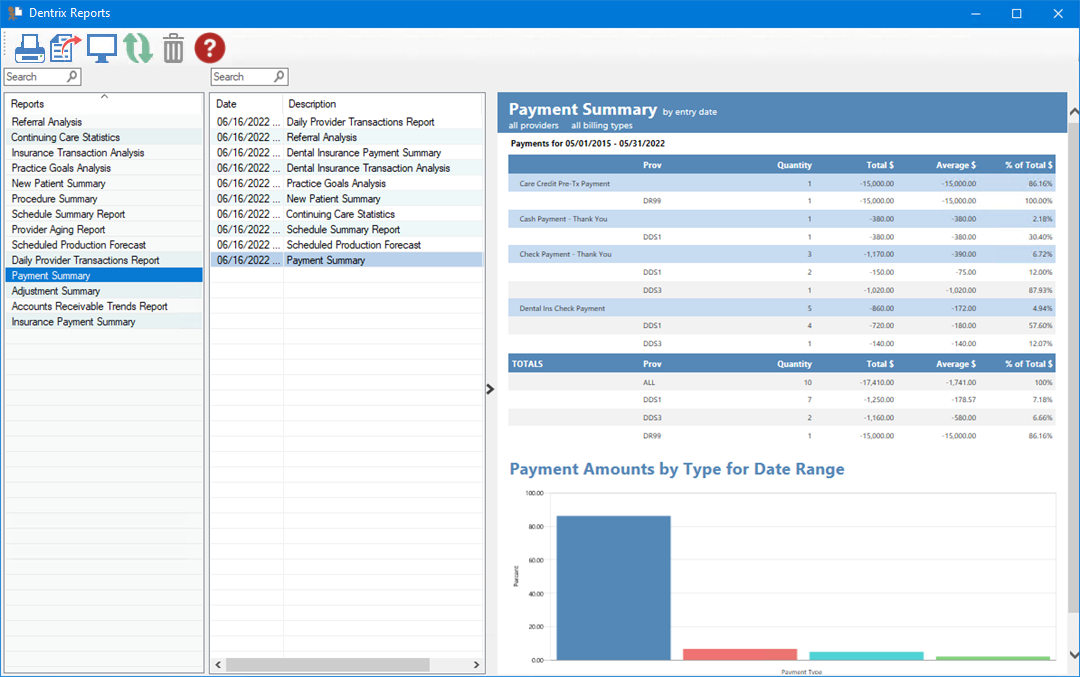Click the Reports column header sort arrow
1080x677 pixels.
(x=104, y=96)
